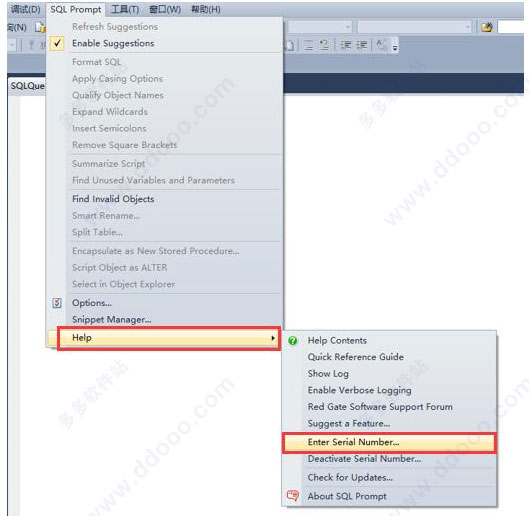Select Find Invalid Objects

click(113, 199)
